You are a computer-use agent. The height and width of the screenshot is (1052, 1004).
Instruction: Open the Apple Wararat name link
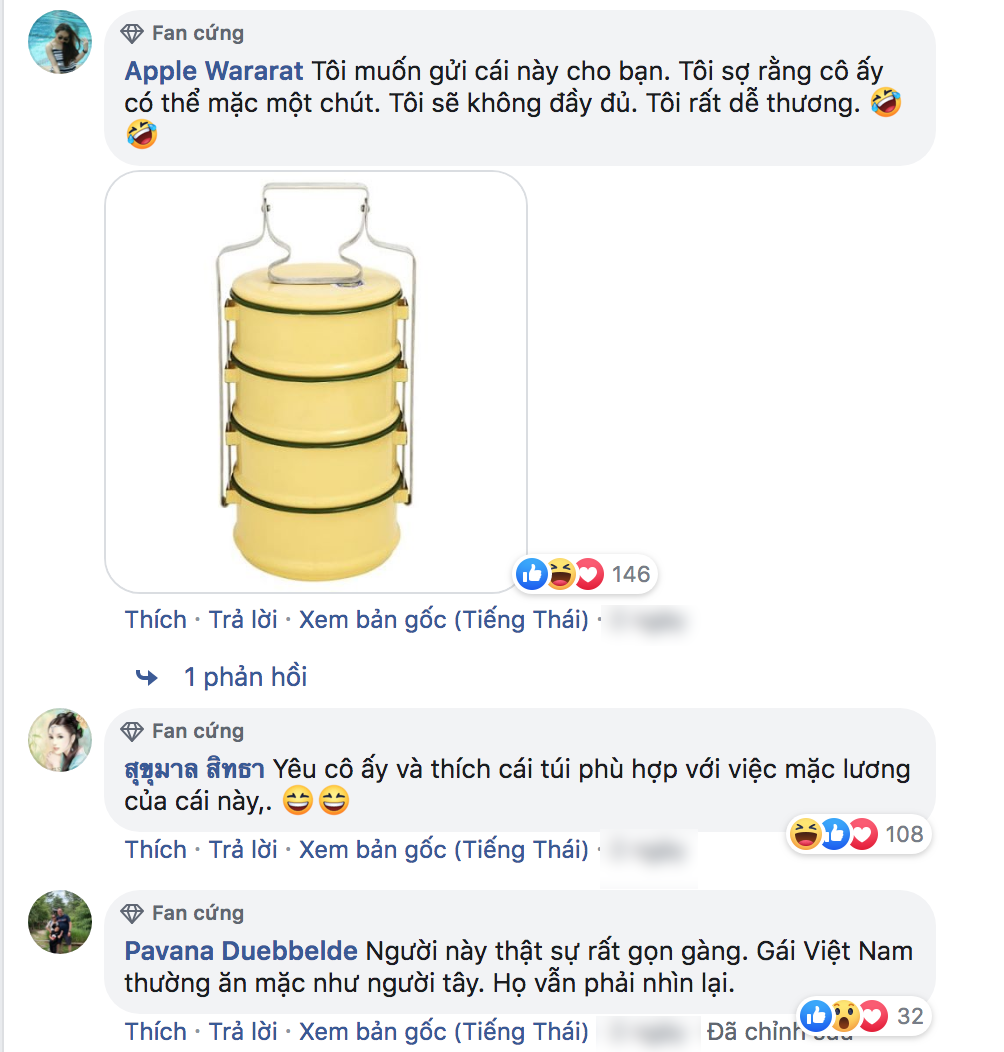point(214,72)
